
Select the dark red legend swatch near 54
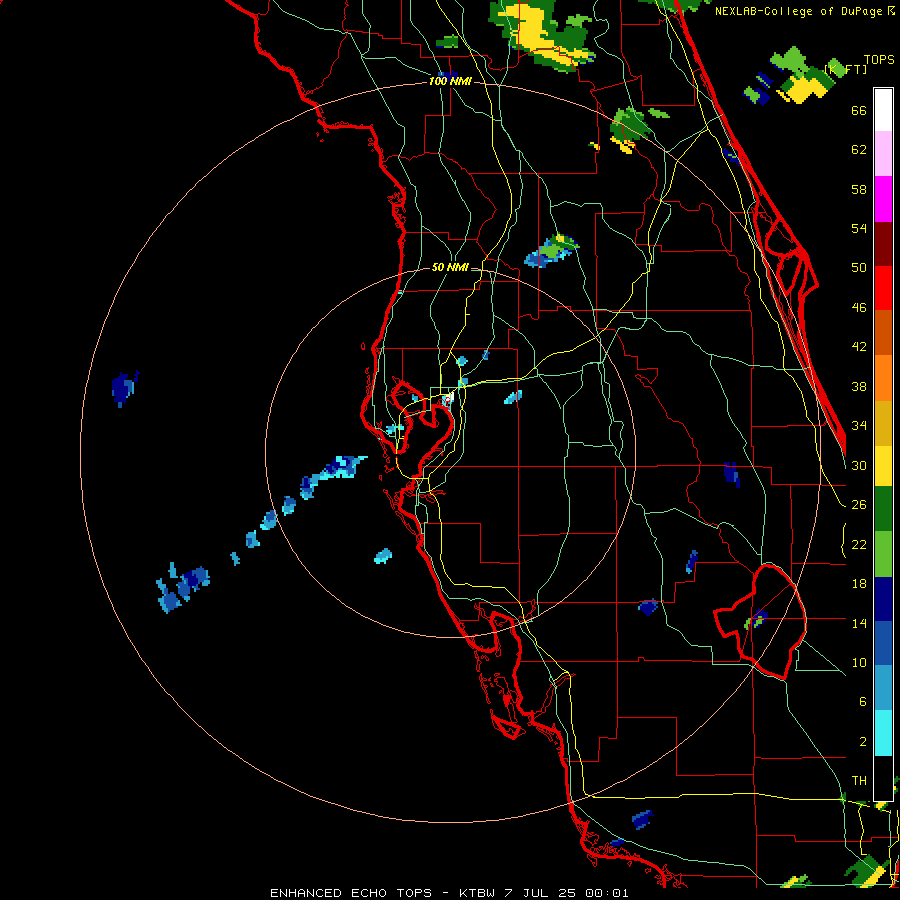pos(883,244)
